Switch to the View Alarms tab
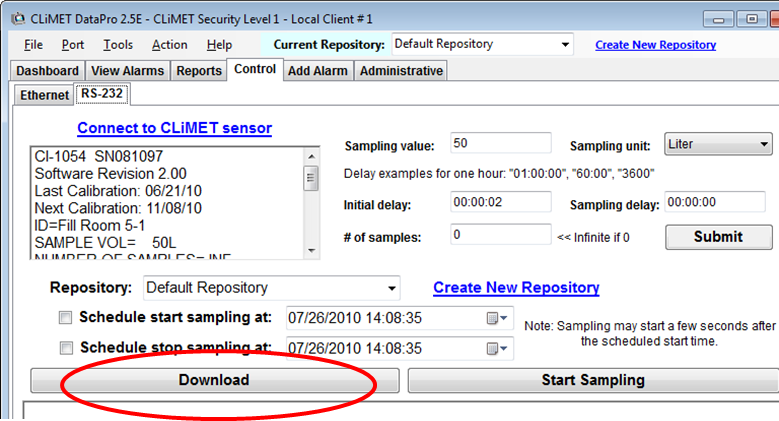Viewport: 779px width, 421px height. click(127, 71)
